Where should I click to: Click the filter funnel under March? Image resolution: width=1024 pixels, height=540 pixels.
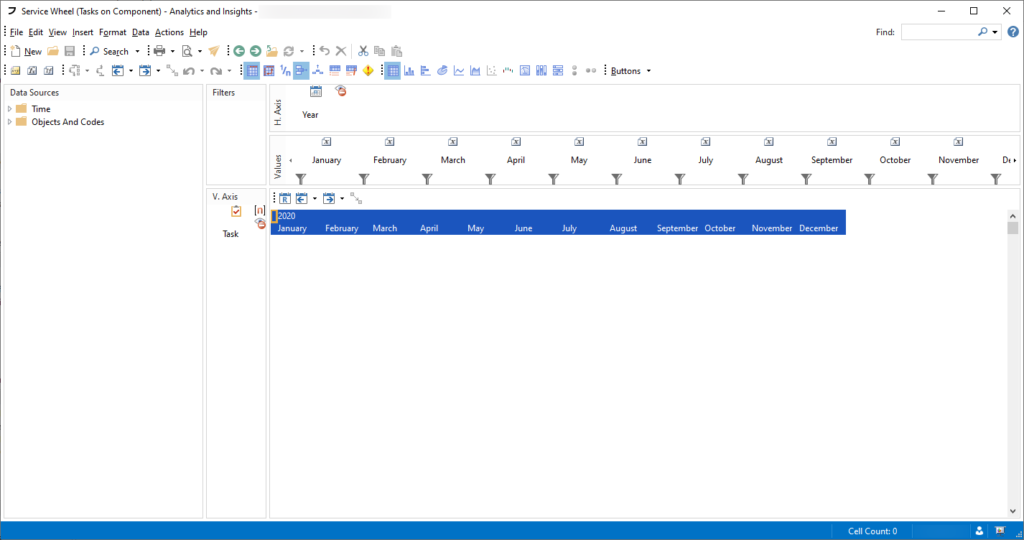pyautogui.click(x=427, y=179)
